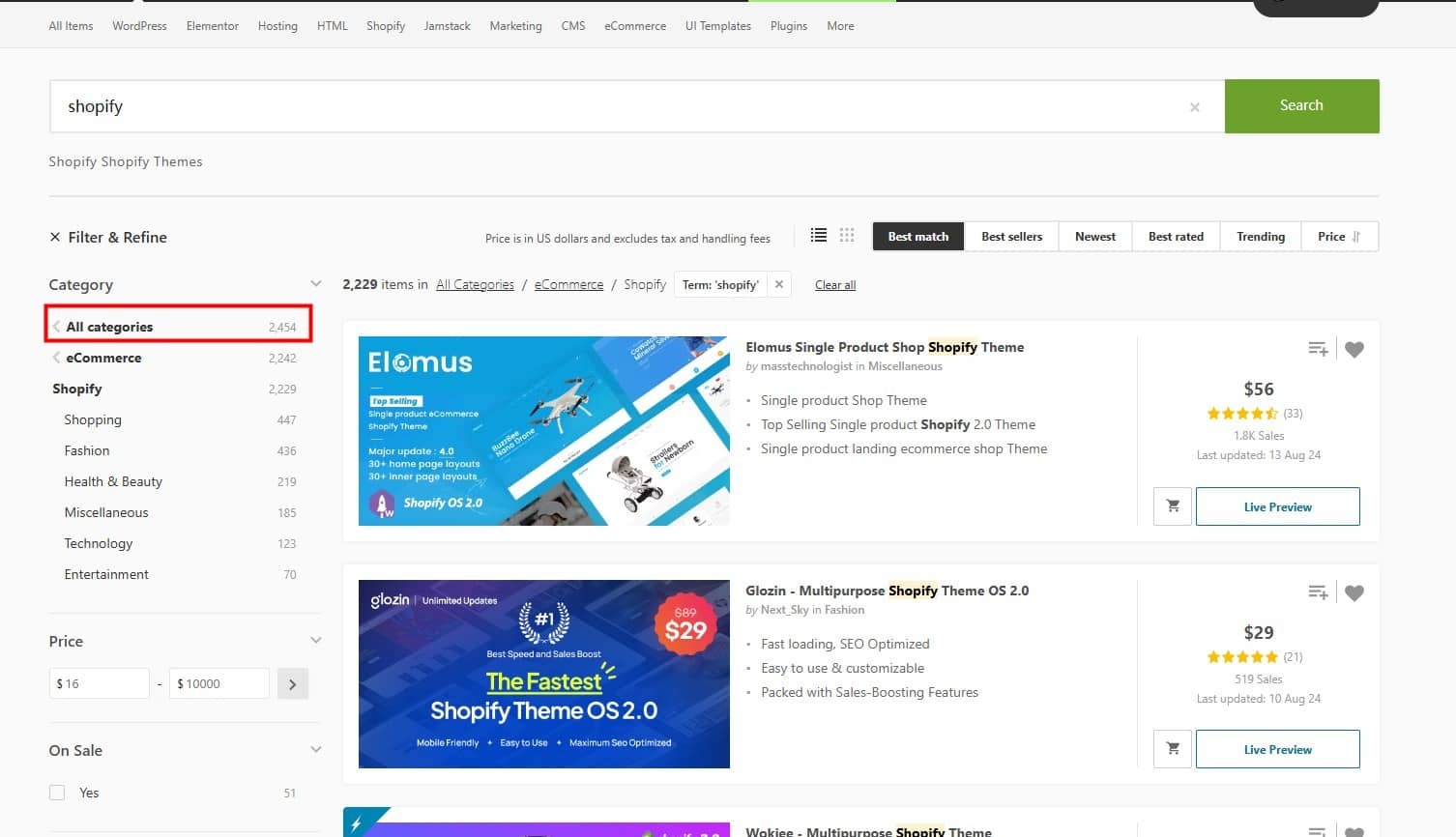Viewport: 1456px width, 837px height.
Task: Switch to list view layout icon
Action: click(819, 235)
